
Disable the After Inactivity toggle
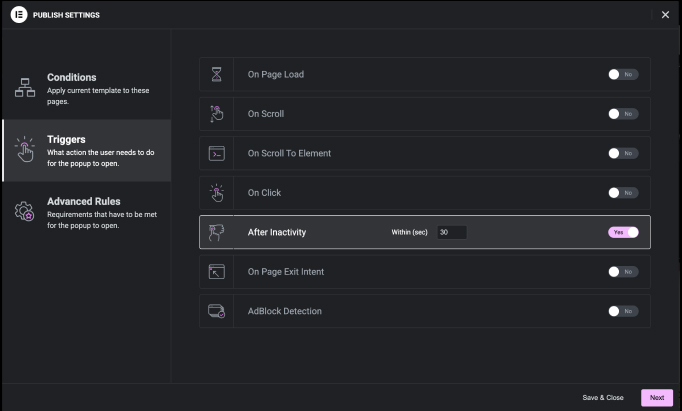click(622, 232)
